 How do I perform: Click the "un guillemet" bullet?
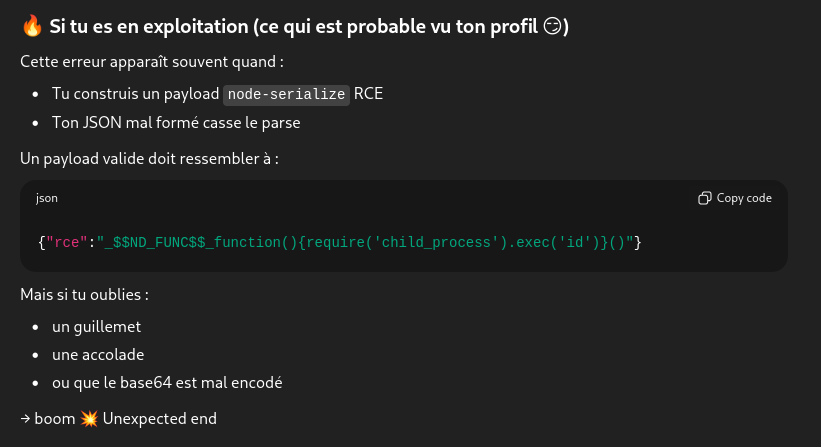96,327
